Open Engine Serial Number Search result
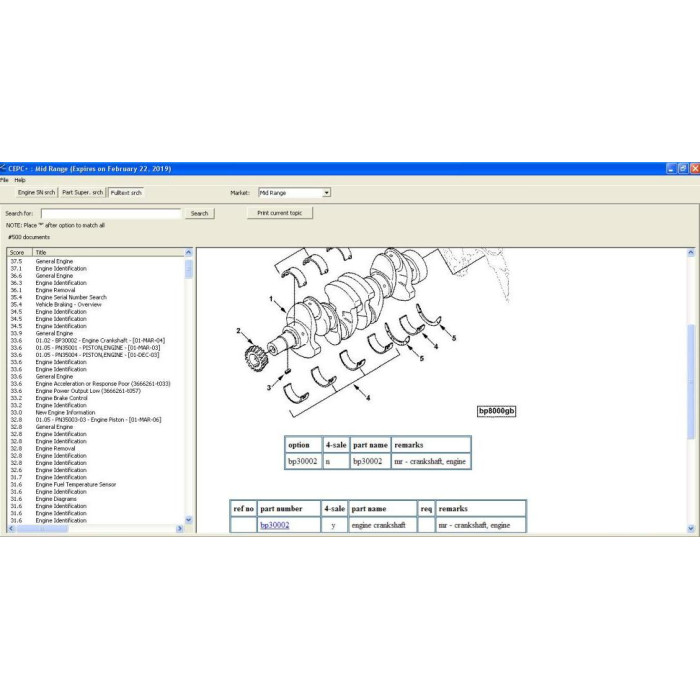Viewport: 700px width, 700px height. click(96, 297)
